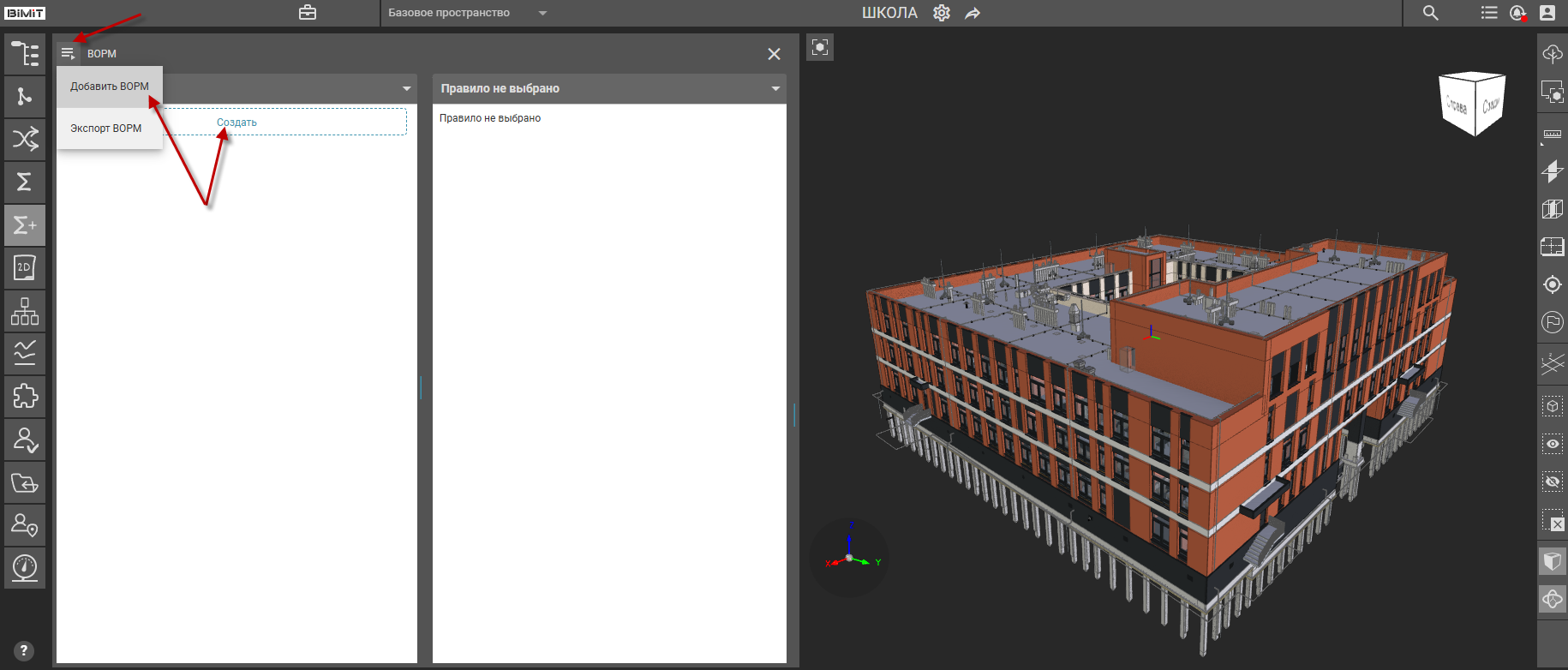Toggle the solid cube display mode button
The height and width of the screenshot is (670, 1568).
point(1552,561)
